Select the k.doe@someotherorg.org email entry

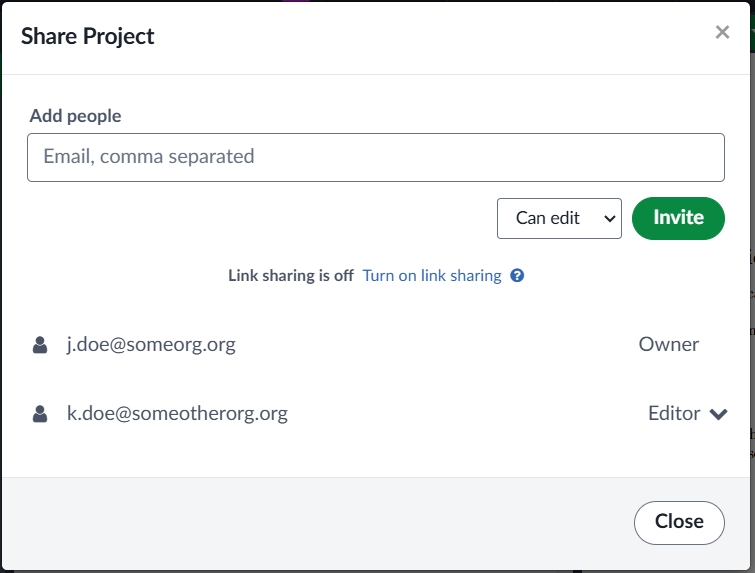pos(177,413)
